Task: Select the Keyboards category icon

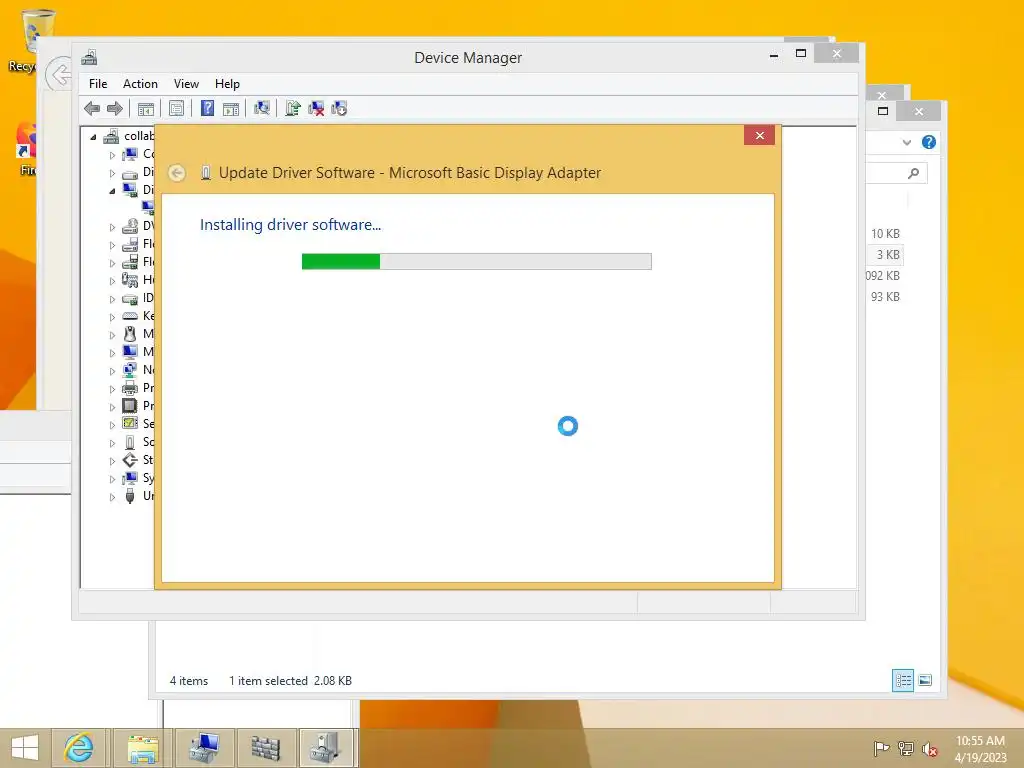Action: coord(130,315)
